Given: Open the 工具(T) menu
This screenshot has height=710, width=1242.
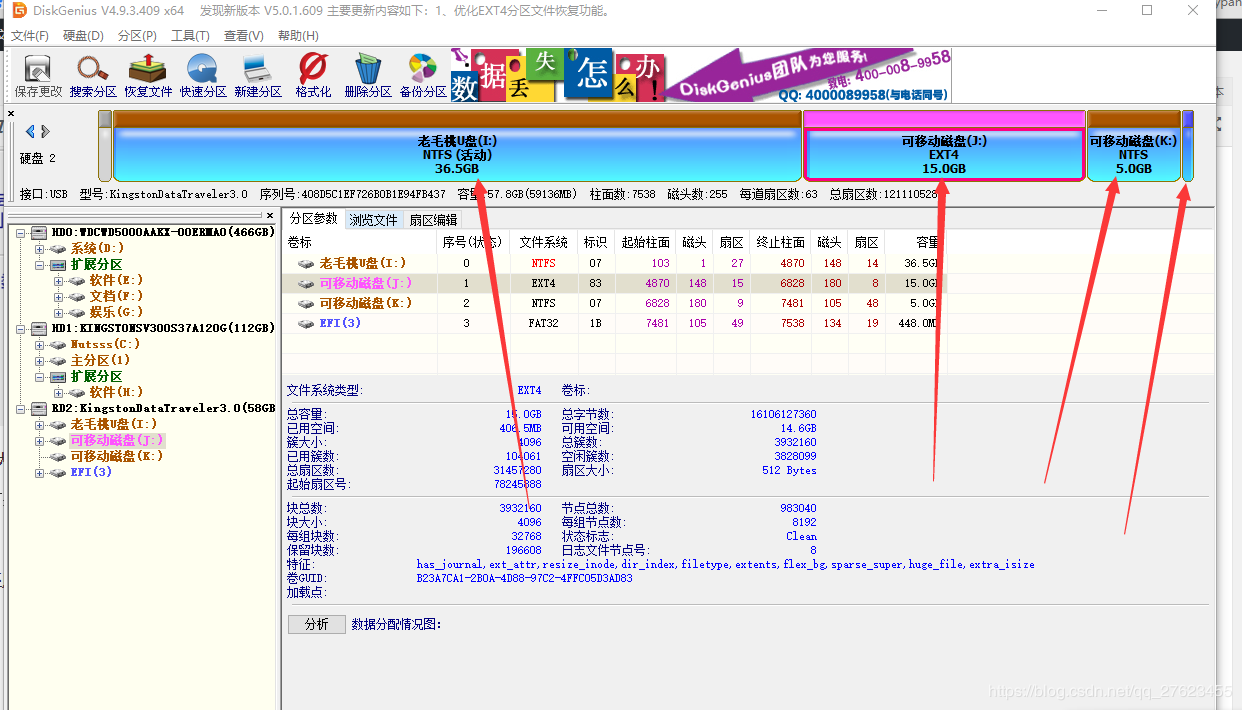Looking at the screenshot, I should [188, 35].
